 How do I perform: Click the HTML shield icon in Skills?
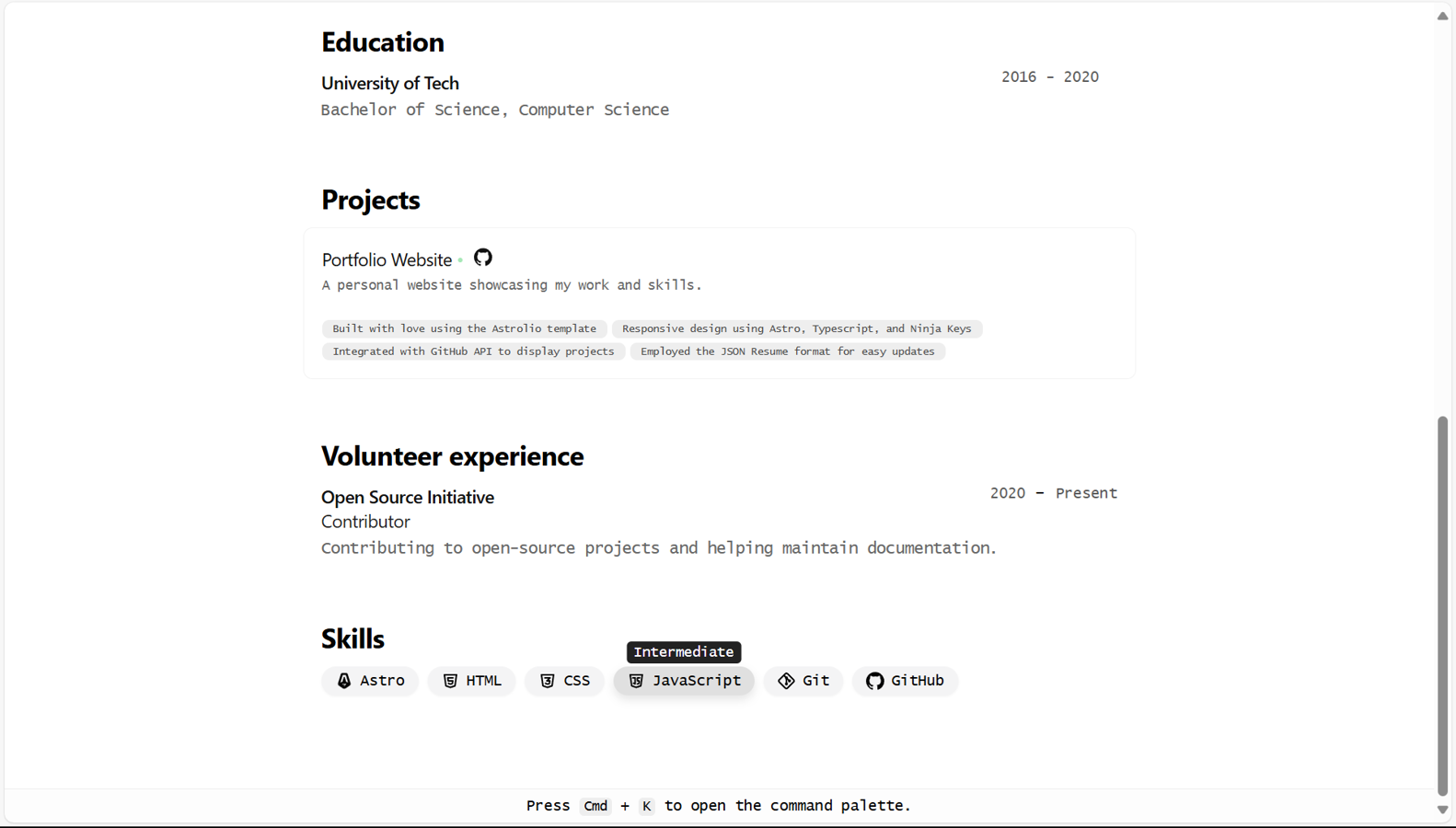[450, 681]
